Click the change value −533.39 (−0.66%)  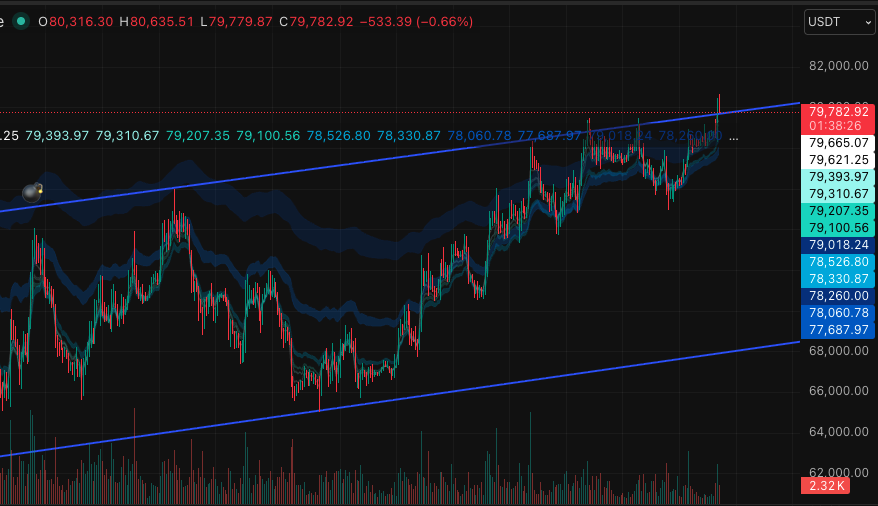point(416,22)
